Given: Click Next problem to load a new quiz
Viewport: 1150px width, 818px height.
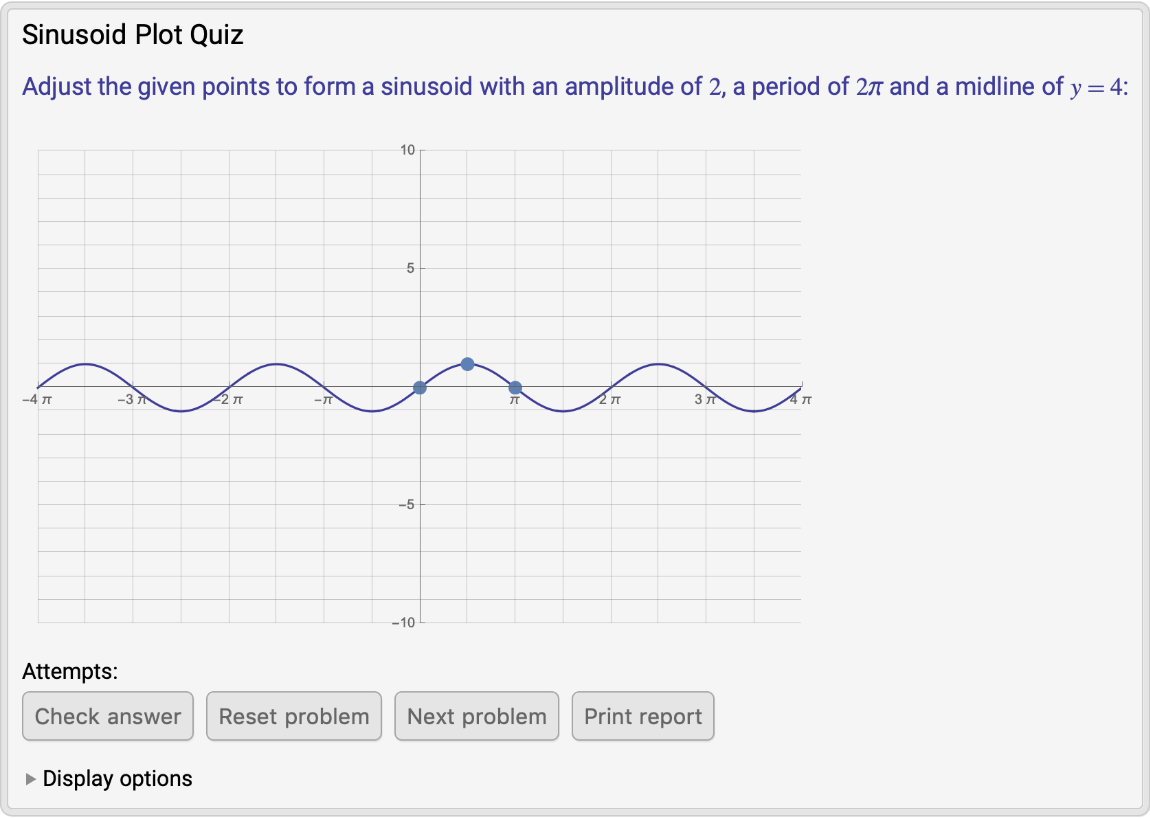Looking at the screenshot, I should point(477,716).
